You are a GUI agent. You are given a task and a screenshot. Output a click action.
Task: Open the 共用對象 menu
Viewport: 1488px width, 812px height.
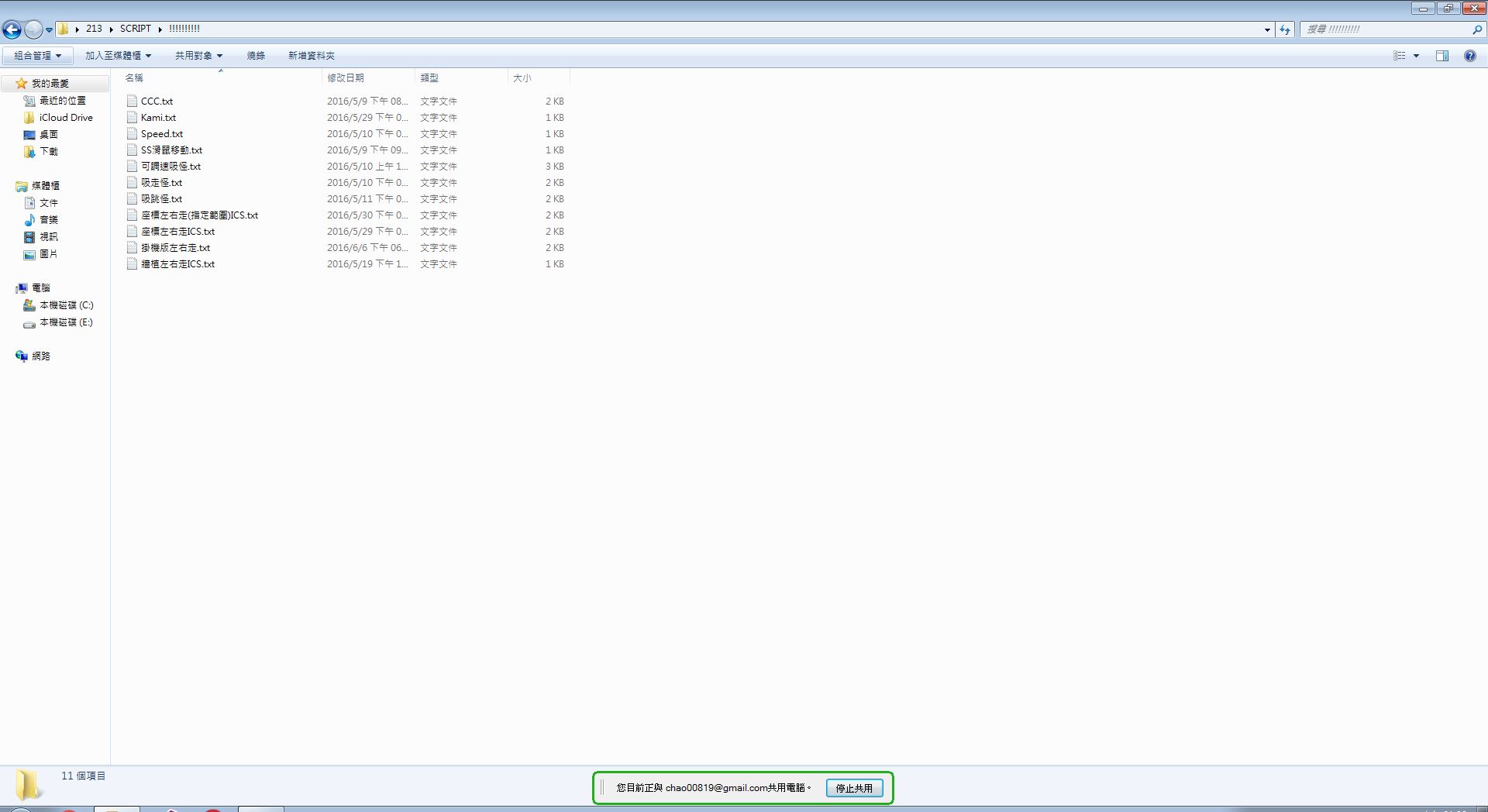pos(198,56)
